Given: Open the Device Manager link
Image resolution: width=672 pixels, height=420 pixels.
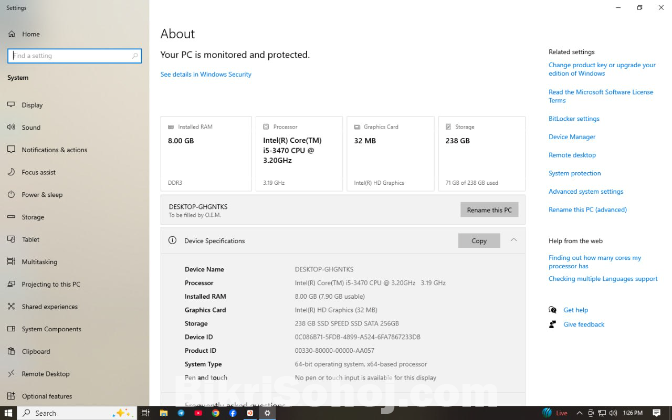Looking at the screenshot, I should [x=571, y=137].
